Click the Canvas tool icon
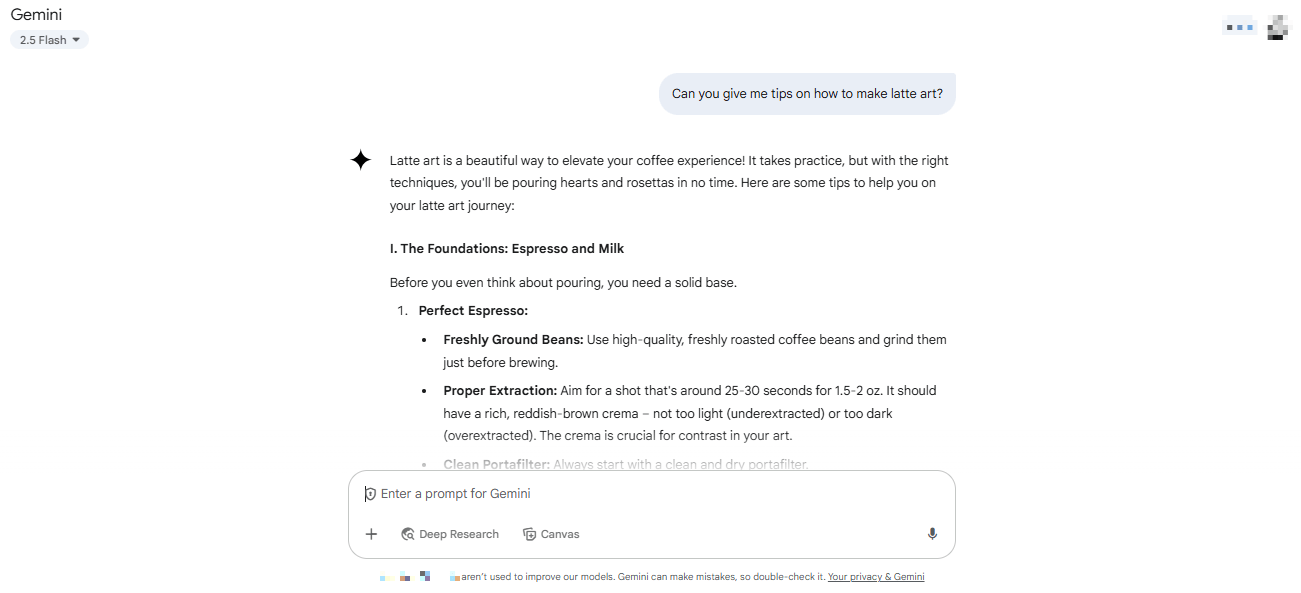This screenshot has height=593, width=1301. [530, 534]
